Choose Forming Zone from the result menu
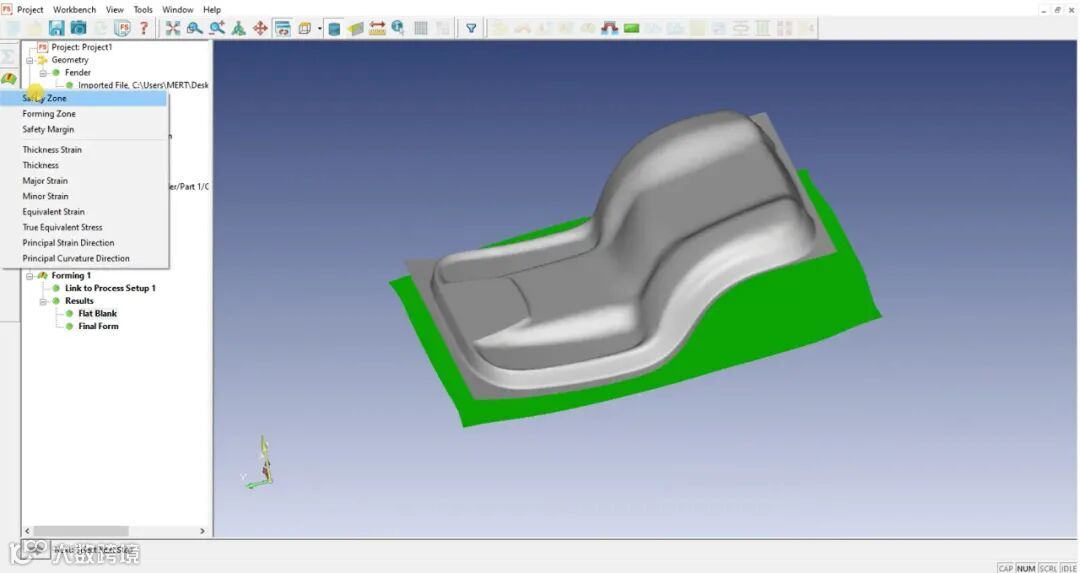Image resolution: width=1080 pixels, height=573 pixels. pyautogui.click(x=84, y=114)
